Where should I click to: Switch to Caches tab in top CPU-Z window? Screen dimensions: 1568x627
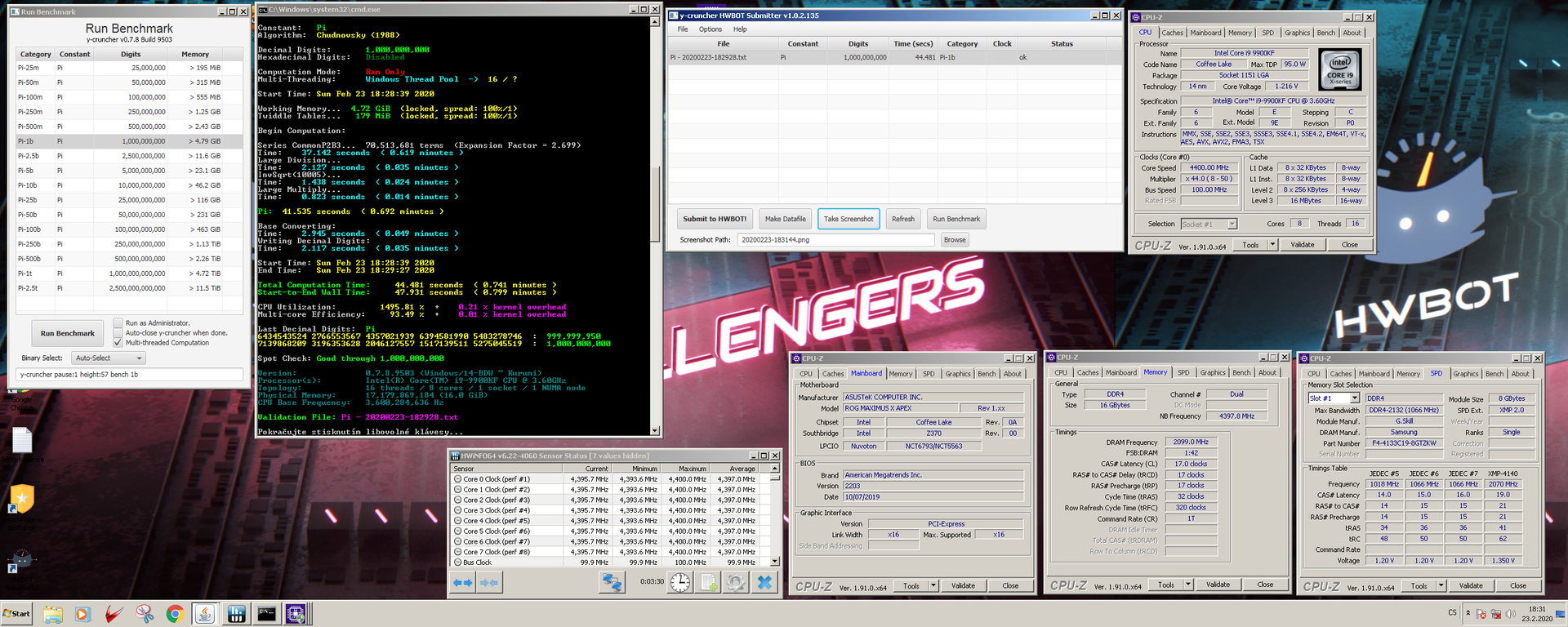[1172, 33]
